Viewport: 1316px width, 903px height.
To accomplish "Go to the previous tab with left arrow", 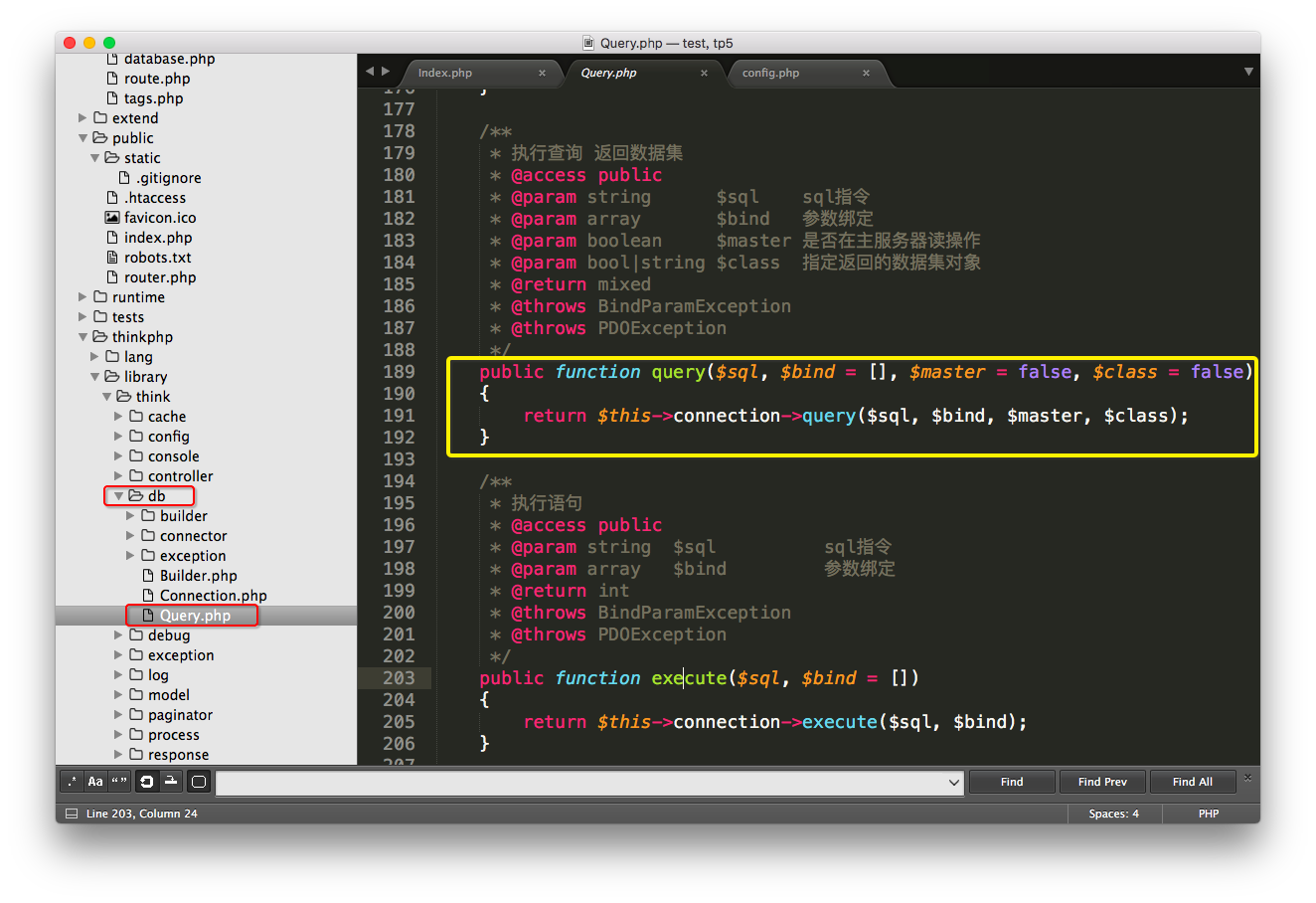I will 370,71.
